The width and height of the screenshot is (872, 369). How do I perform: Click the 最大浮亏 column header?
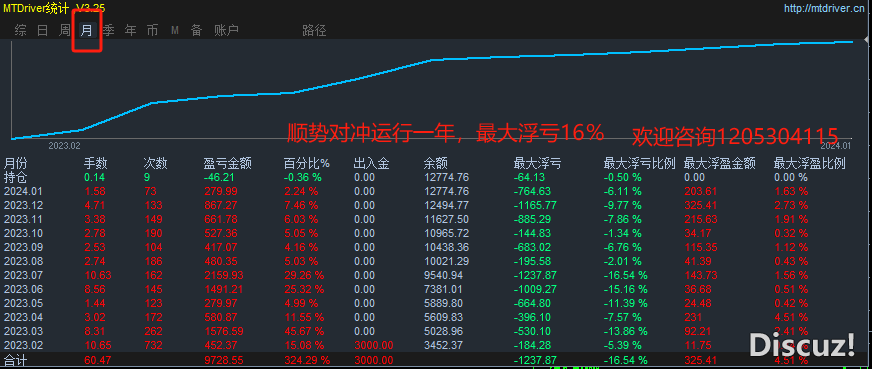537,163
